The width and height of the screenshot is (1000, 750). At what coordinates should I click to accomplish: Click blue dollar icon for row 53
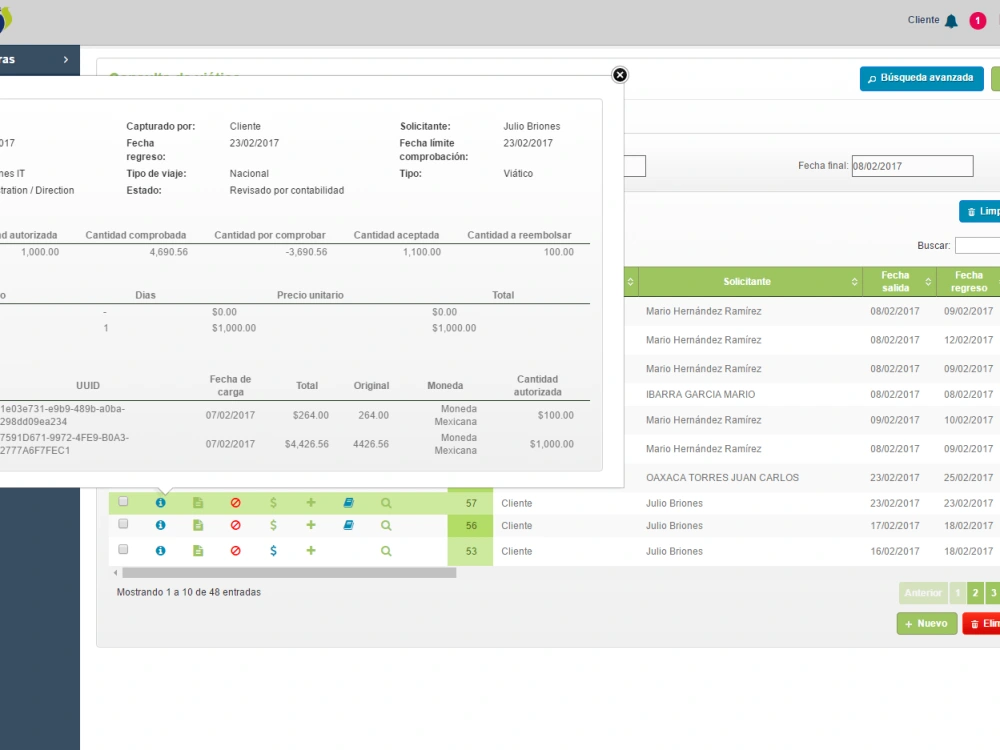(x=273, y=550)
